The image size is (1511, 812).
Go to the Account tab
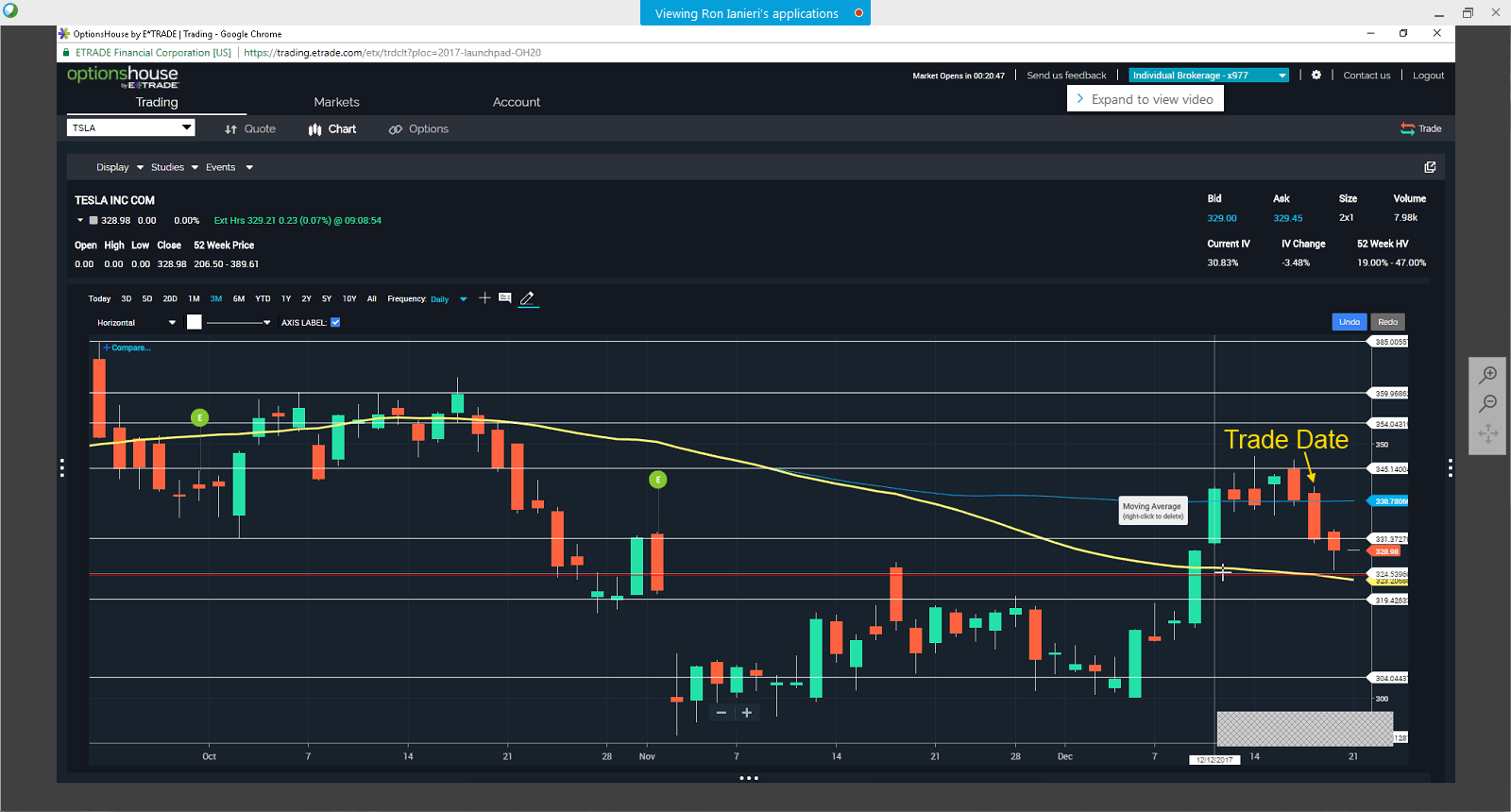click(x=517, y=102)
